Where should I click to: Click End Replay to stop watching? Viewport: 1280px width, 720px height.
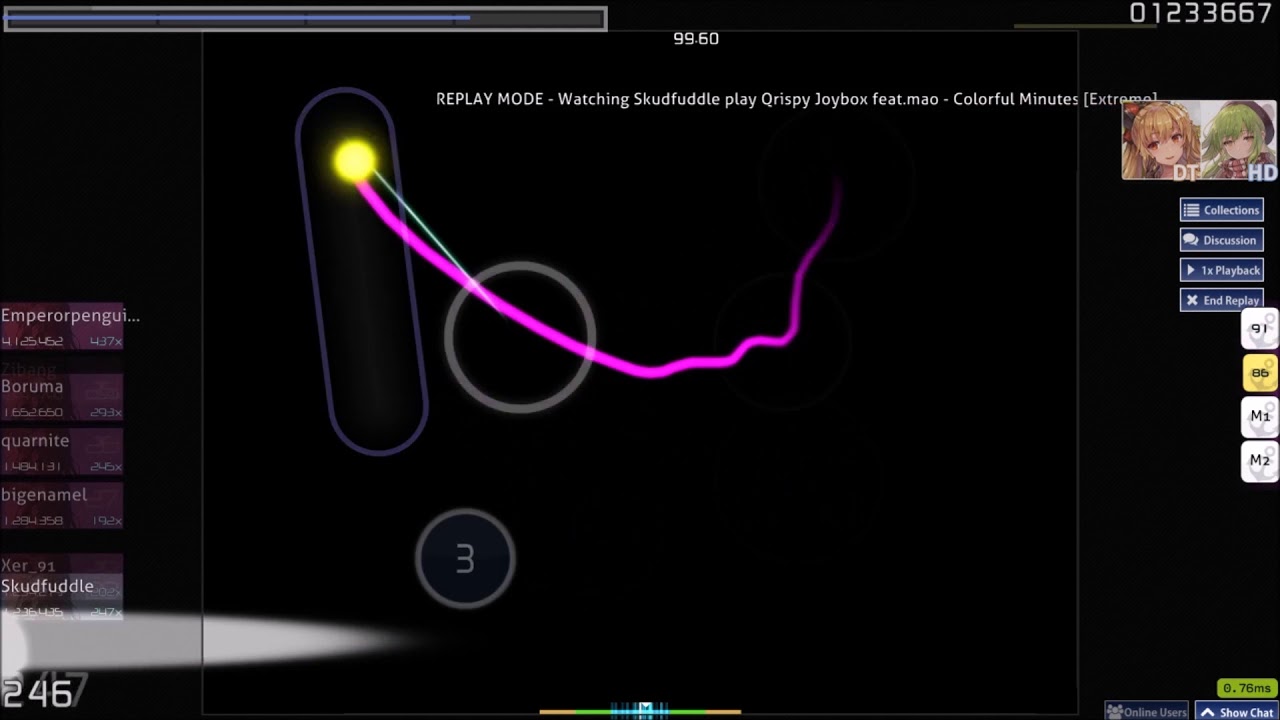[x=1221, y=300]
